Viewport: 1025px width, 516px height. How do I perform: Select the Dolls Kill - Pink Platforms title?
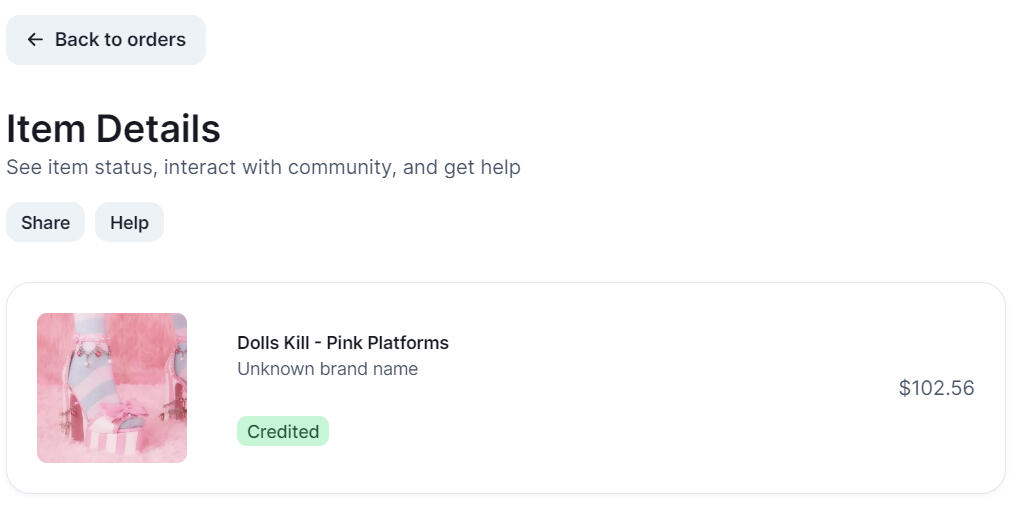click(x=342, y=343)
